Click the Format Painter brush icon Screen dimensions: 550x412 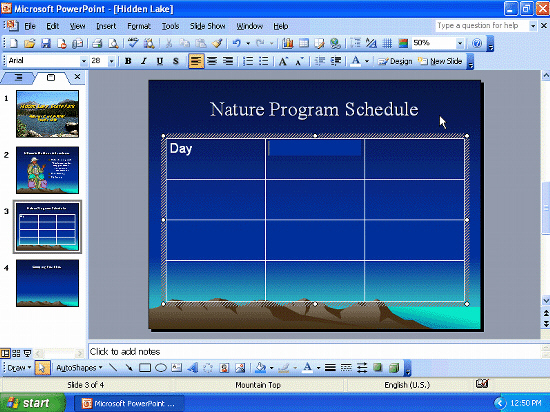point(217,43)
